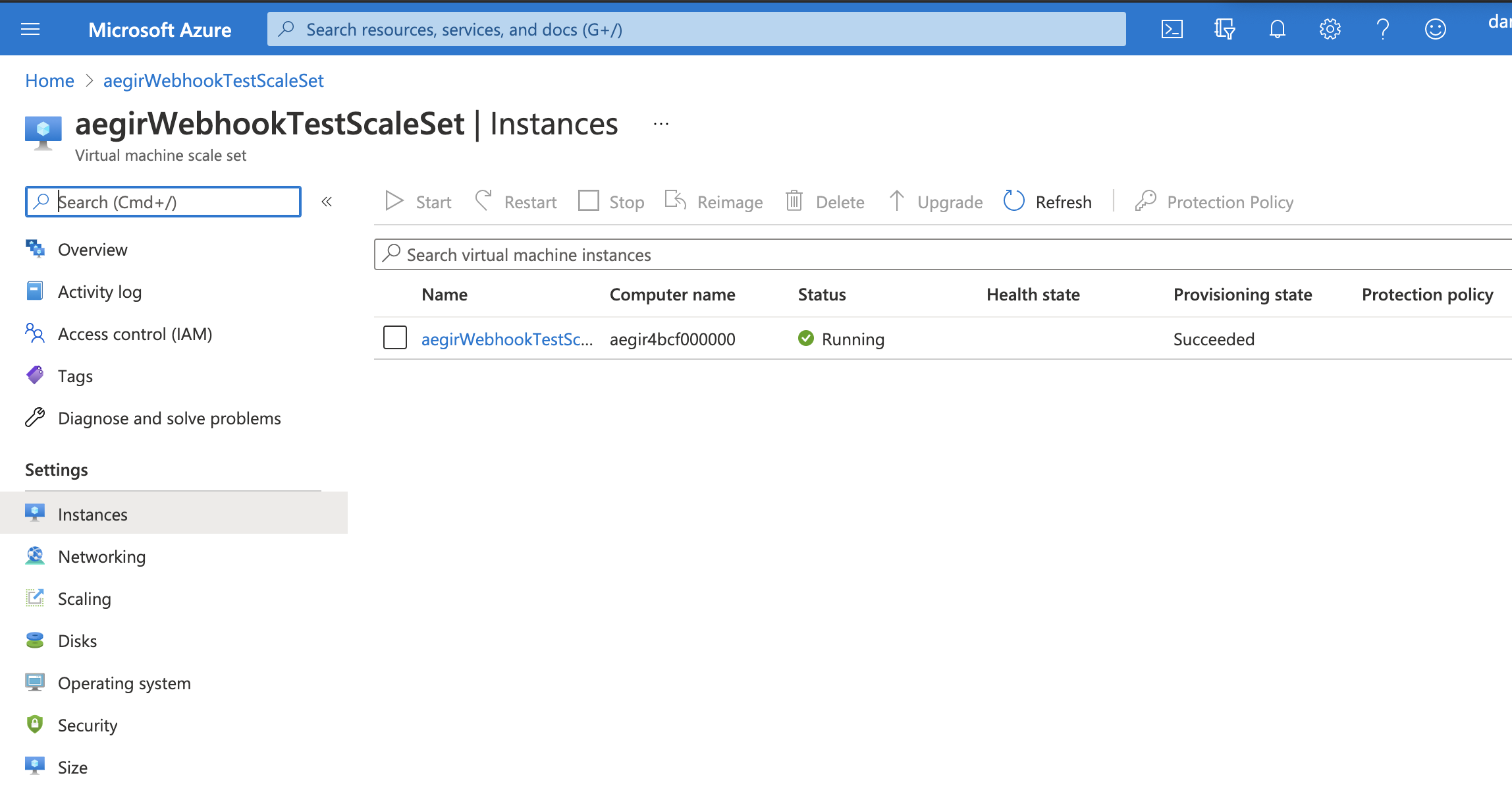Click the Azure Cloud Shell icon
The image size is (1512, 796).
point(1172,29)
